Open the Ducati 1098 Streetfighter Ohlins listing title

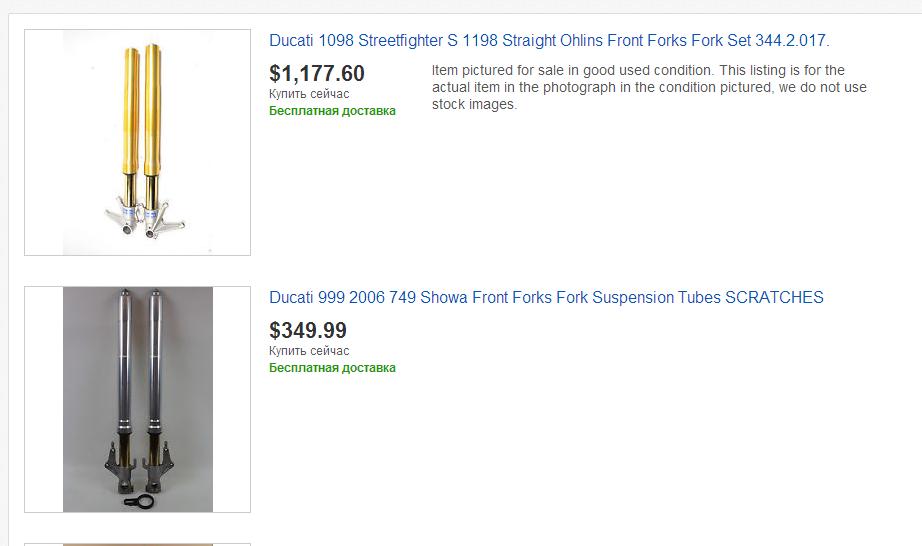pyautogui.click(x=549, y=41)
